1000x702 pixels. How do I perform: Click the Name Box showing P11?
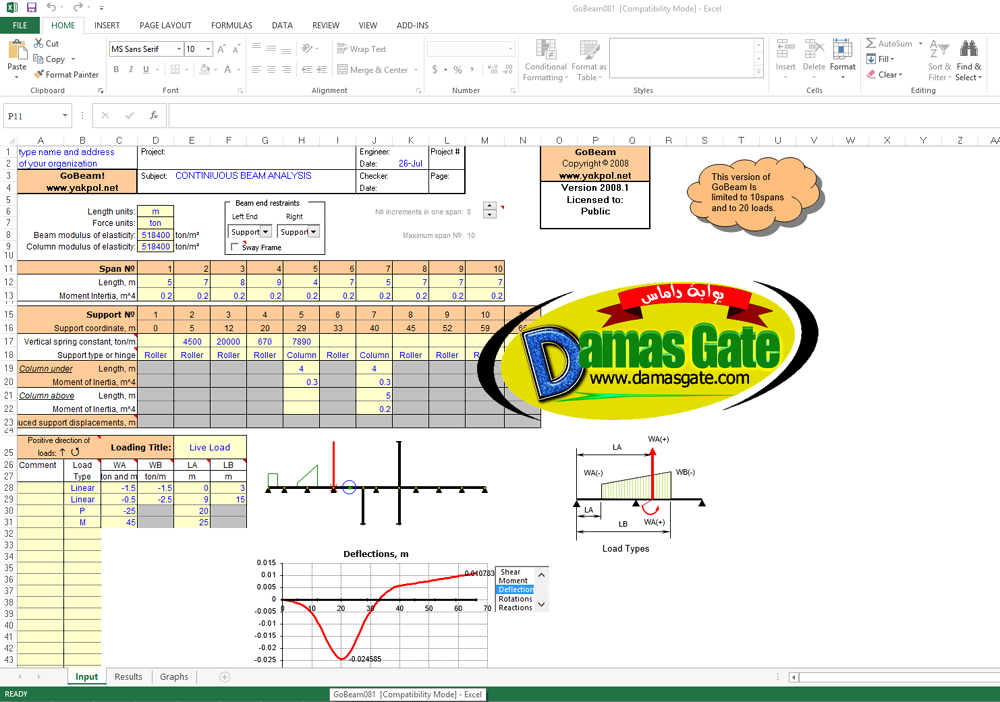tap(31, 115)
